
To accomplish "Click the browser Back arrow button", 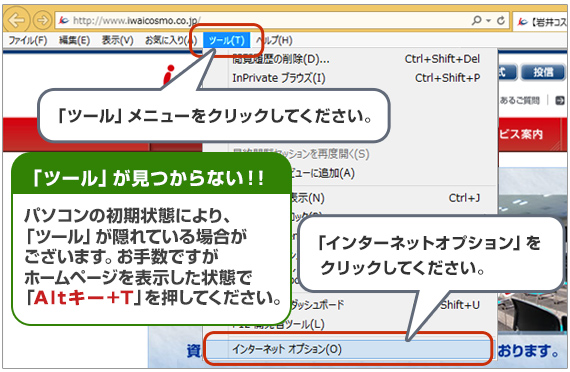I will click(x=16, y=20).
